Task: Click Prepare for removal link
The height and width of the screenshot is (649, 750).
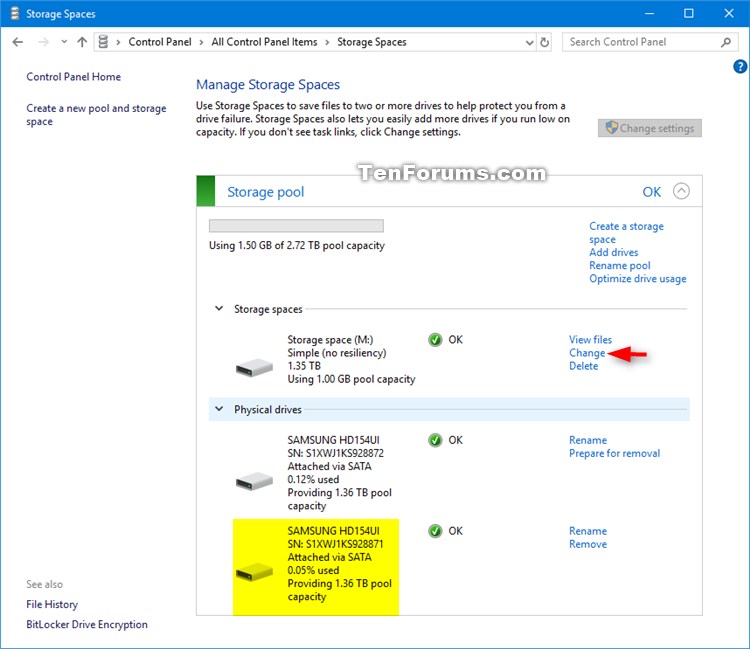Action: pyautogui.click(x=614, y=453)
